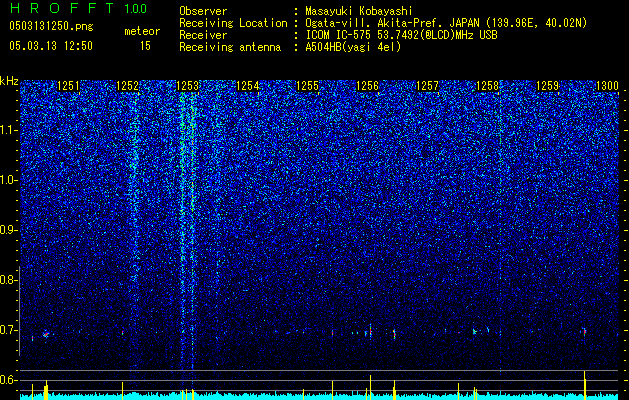Click the date stamp 05.03.13 12:50
629x400 pixels.
tap(51, 45)
